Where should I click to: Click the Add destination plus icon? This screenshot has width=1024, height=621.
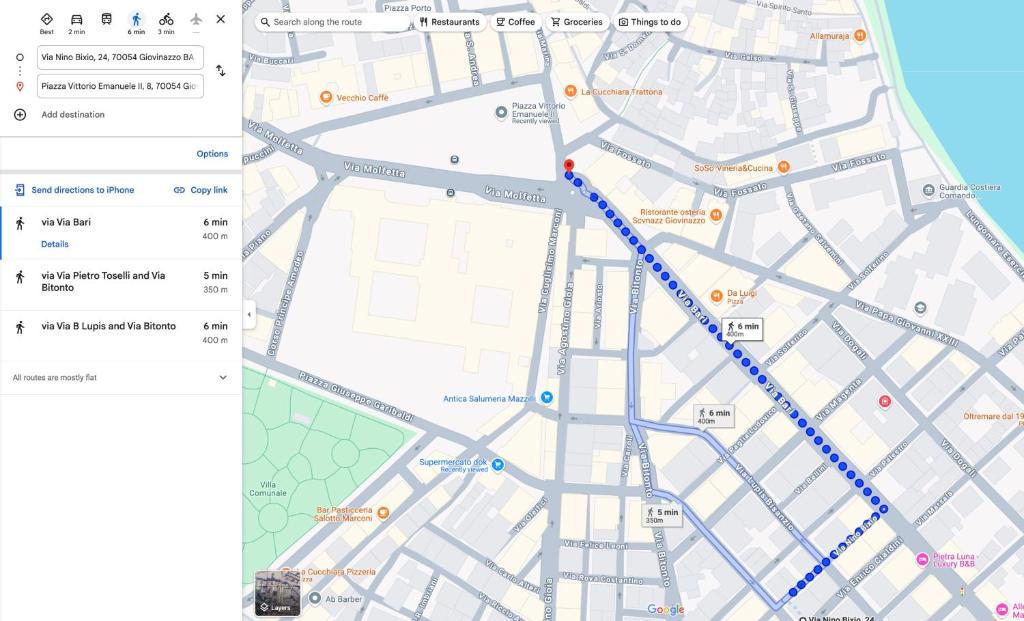click(x=20, y=115)
